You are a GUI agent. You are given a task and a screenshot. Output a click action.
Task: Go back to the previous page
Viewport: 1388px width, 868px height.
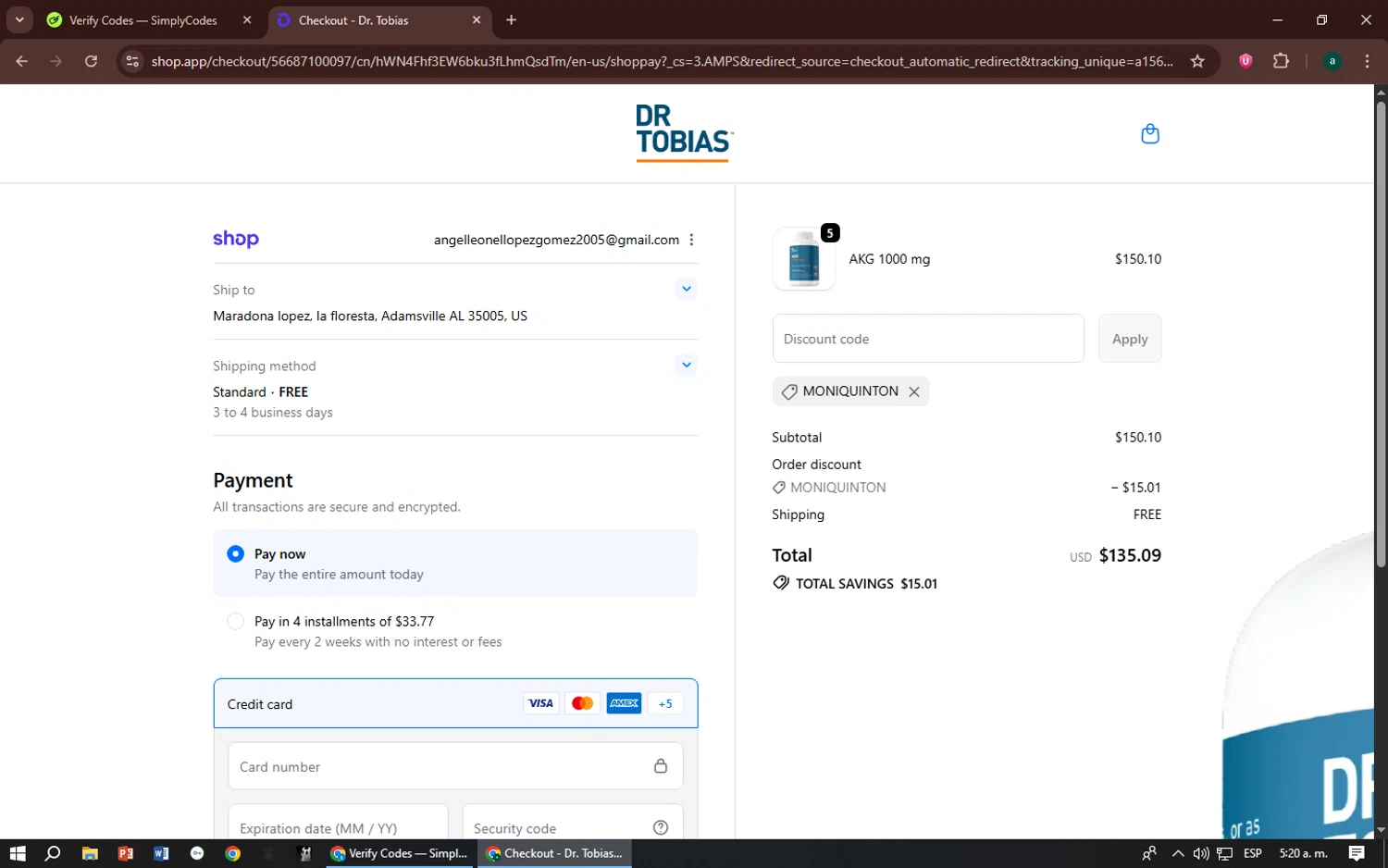click(21, 61)
